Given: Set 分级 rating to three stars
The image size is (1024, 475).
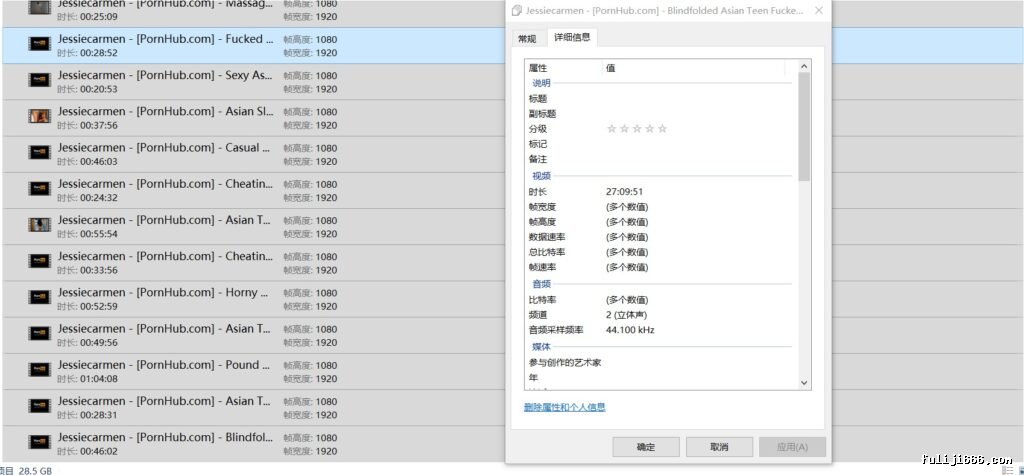Looking at the screenshot, I should [637, 129].
